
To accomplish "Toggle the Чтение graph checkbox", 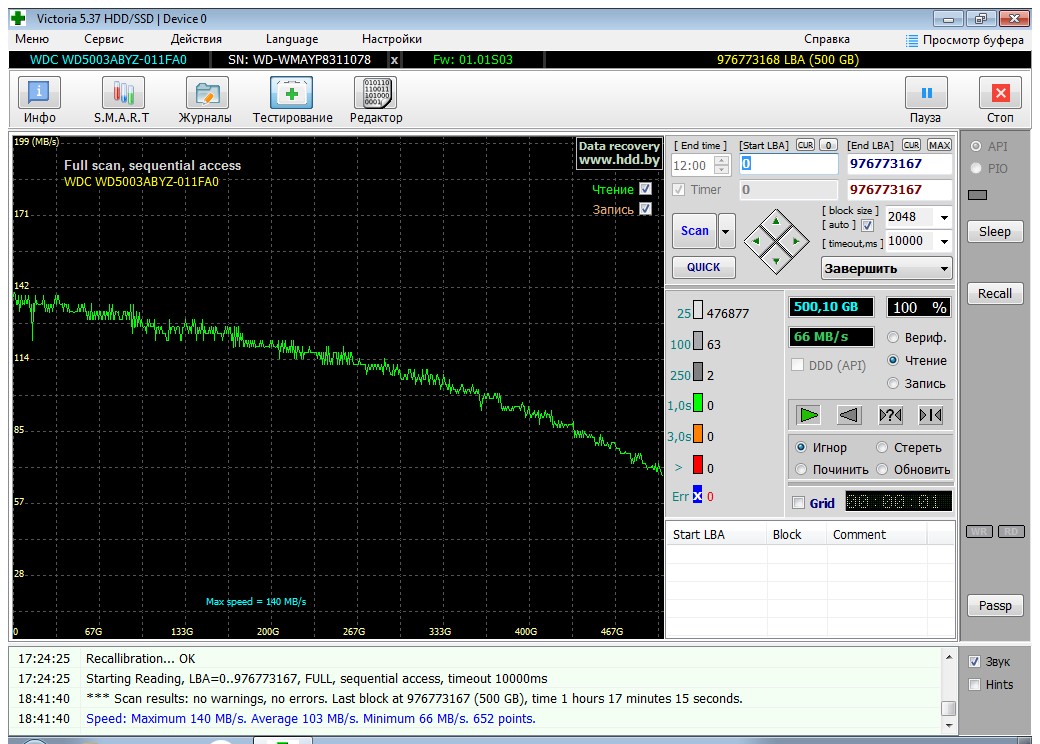I will point(645,189).
